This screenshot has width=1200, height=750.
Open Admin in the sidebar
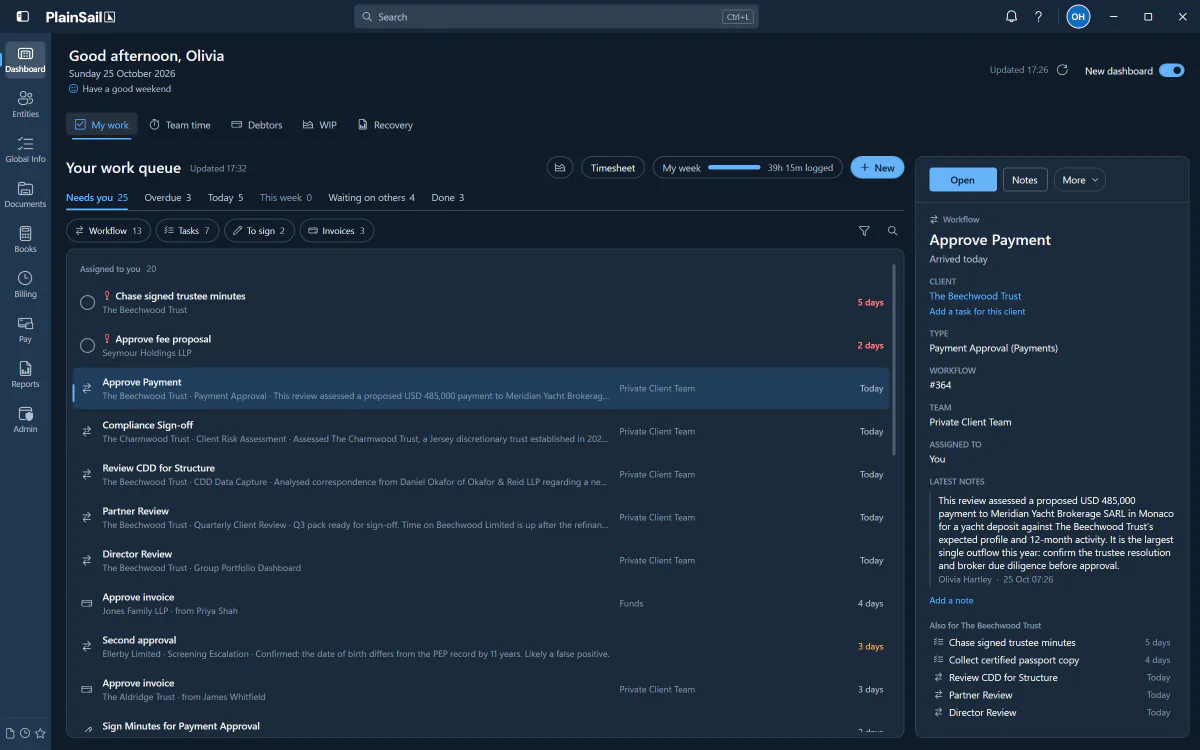pos(26,420)
